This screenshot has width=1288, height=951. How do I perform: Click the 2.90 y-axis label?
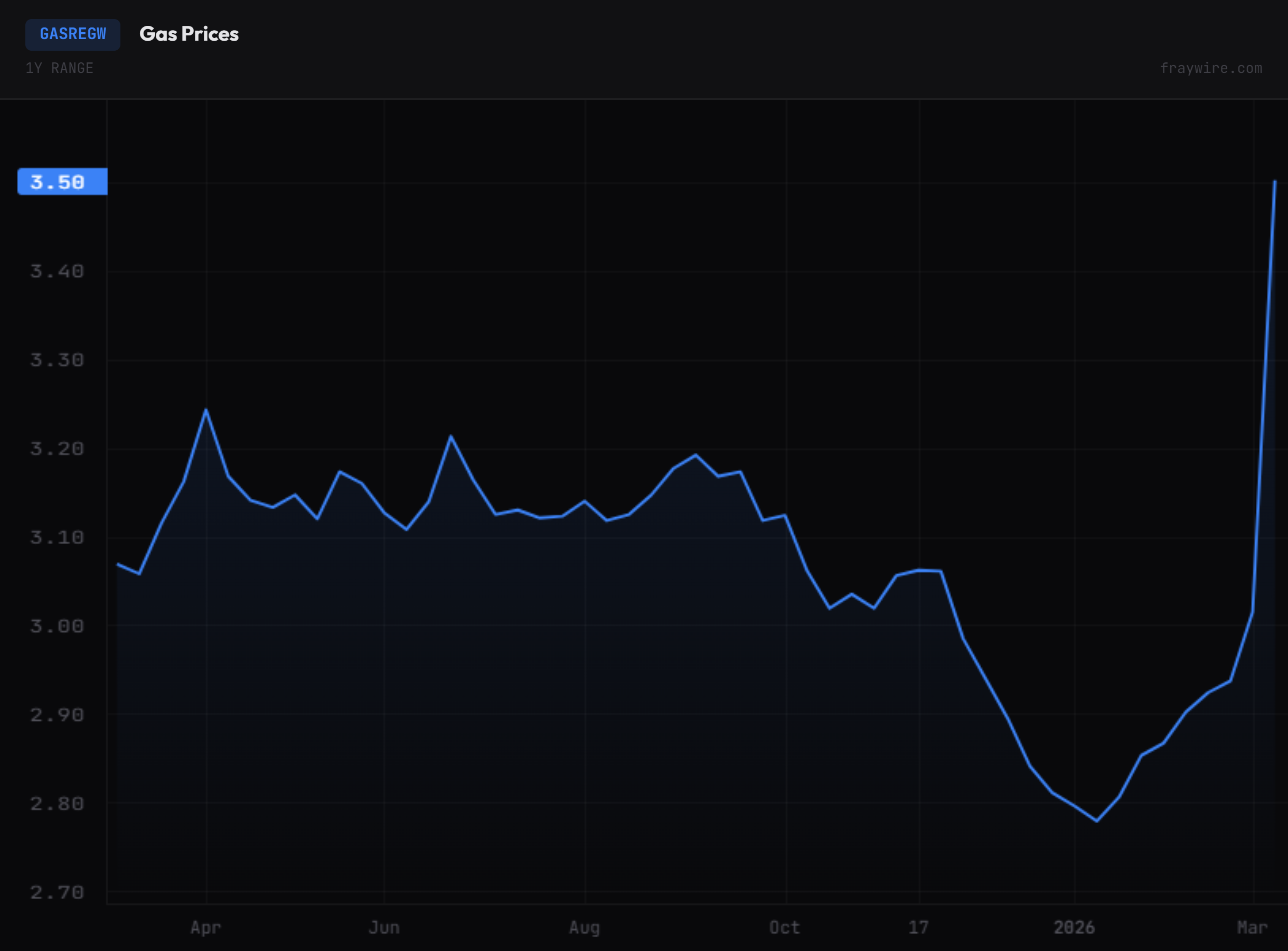pyautogui.click(x=57, y=714)
